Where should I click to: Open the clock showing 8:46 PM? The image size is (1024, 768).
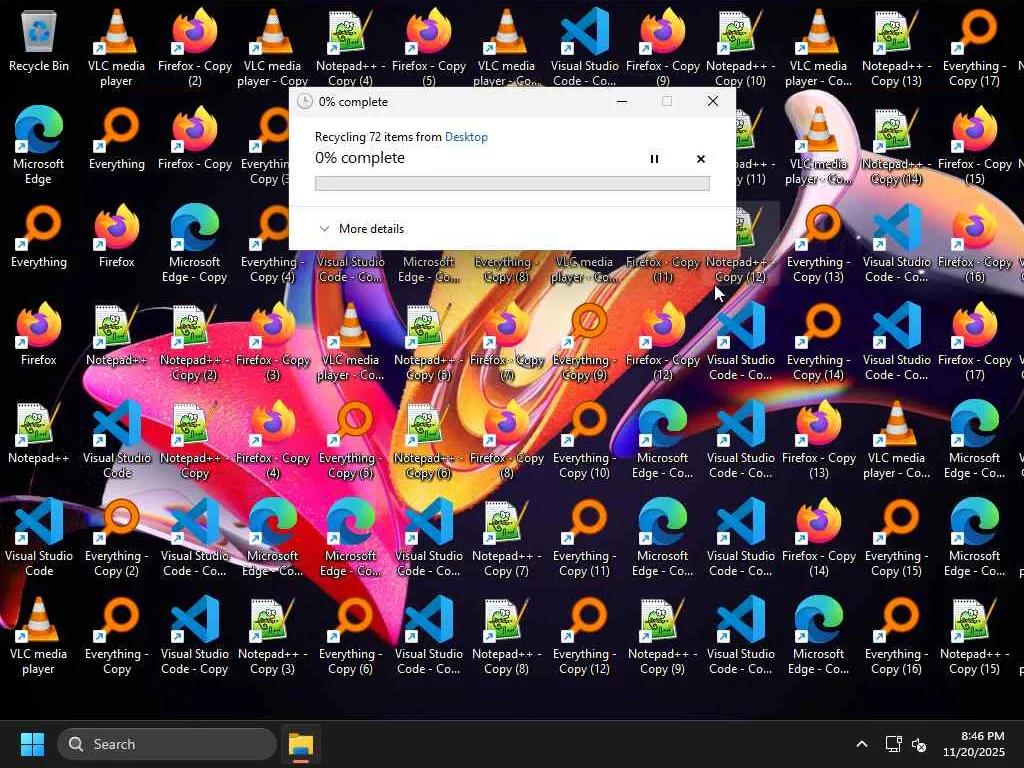click(x=974, y=744)
